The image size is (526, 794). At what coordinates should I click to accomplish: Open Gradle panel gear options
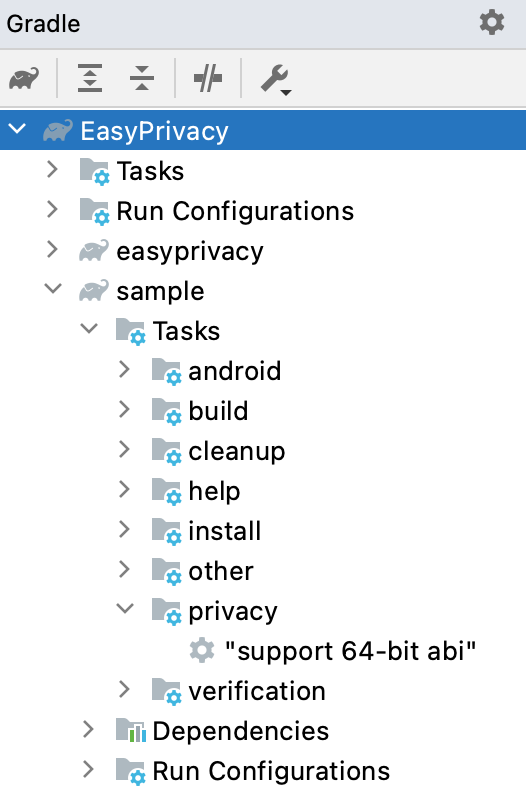pos(492,23)
